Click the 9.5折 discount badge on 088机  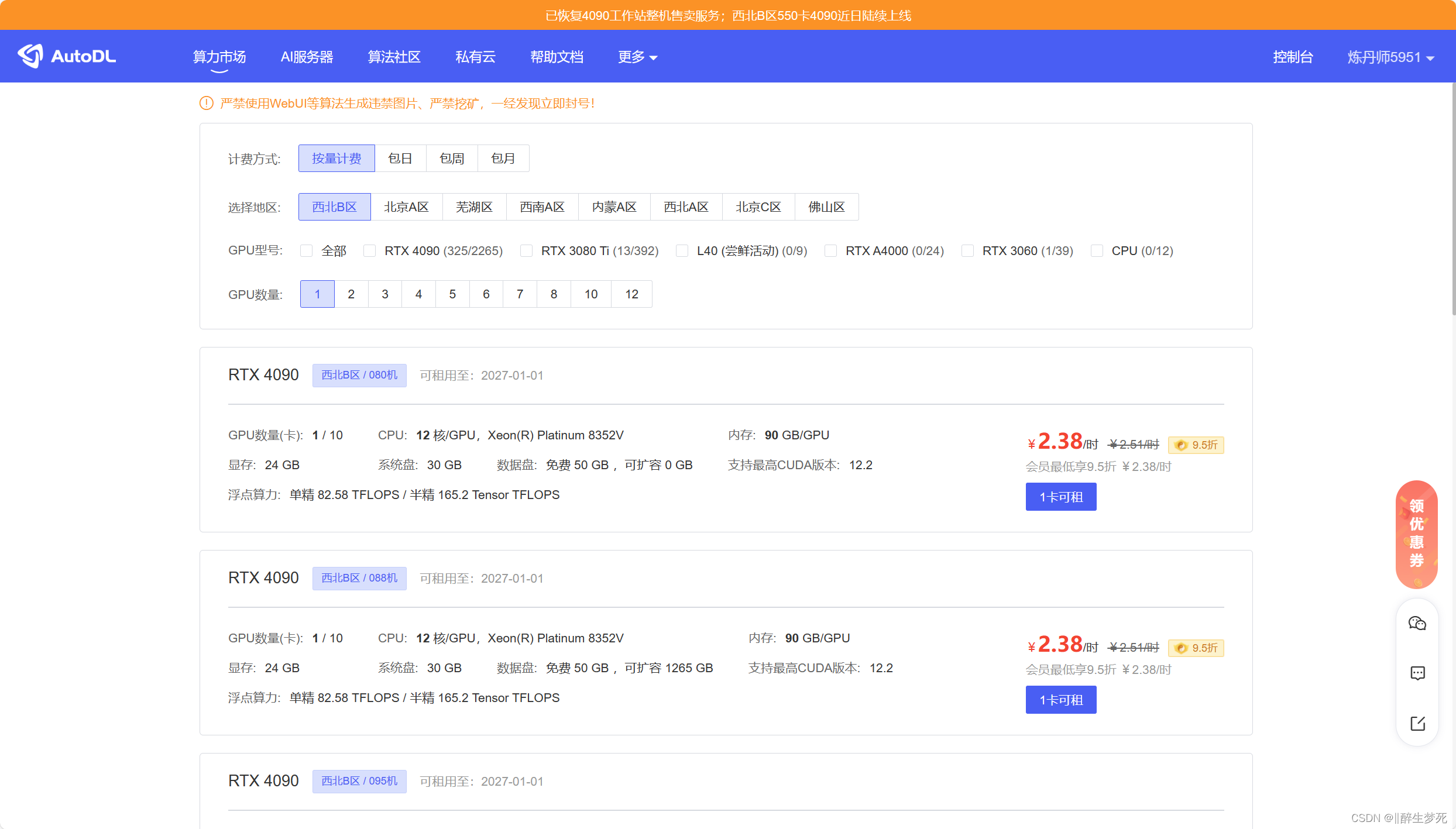(x=1196, y=648)
